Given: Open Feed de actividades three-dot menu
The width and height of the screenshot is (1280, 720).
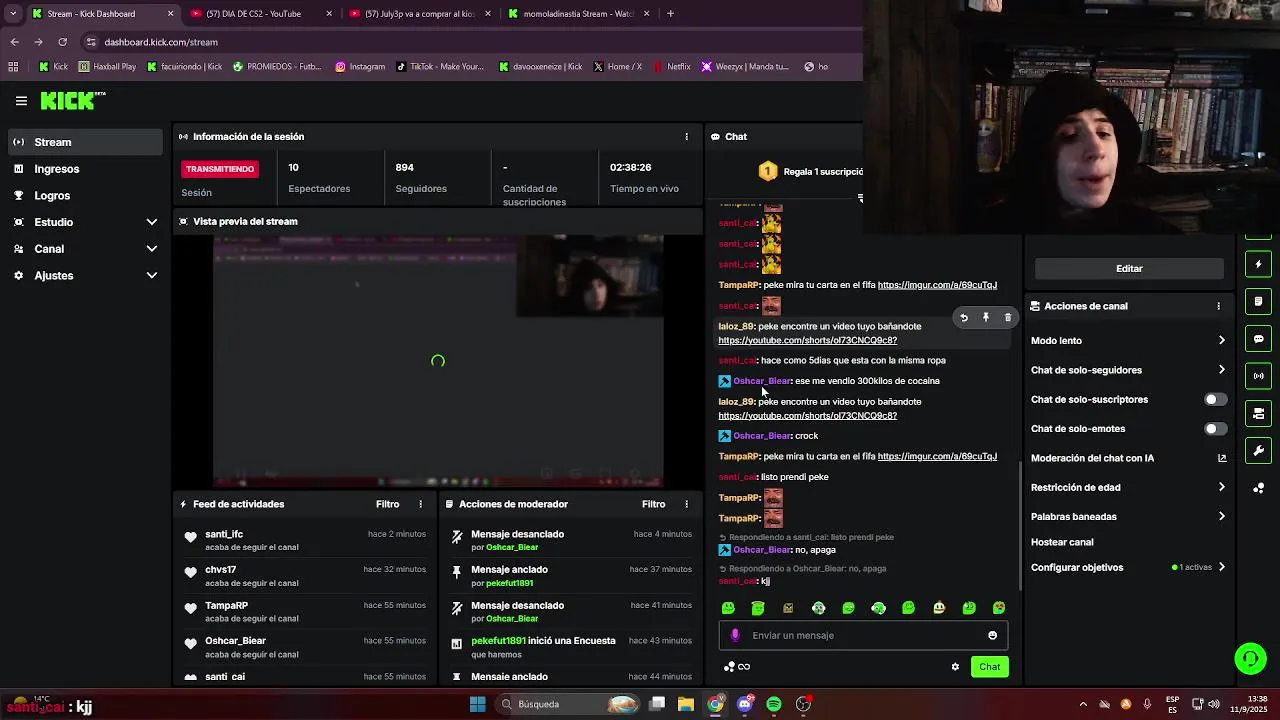Looking at the screenshot, I should (420, 505).
